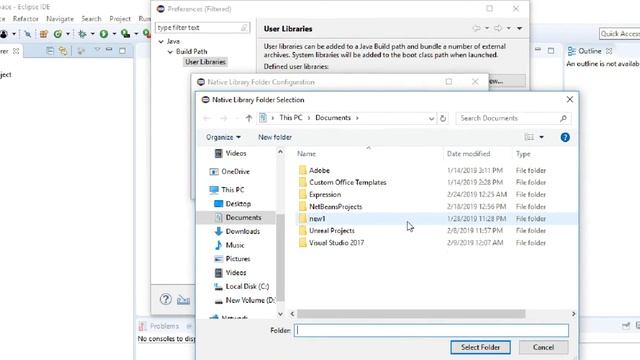Click the Back navigation arrow
Screen dimensions: 640x360
207,118
